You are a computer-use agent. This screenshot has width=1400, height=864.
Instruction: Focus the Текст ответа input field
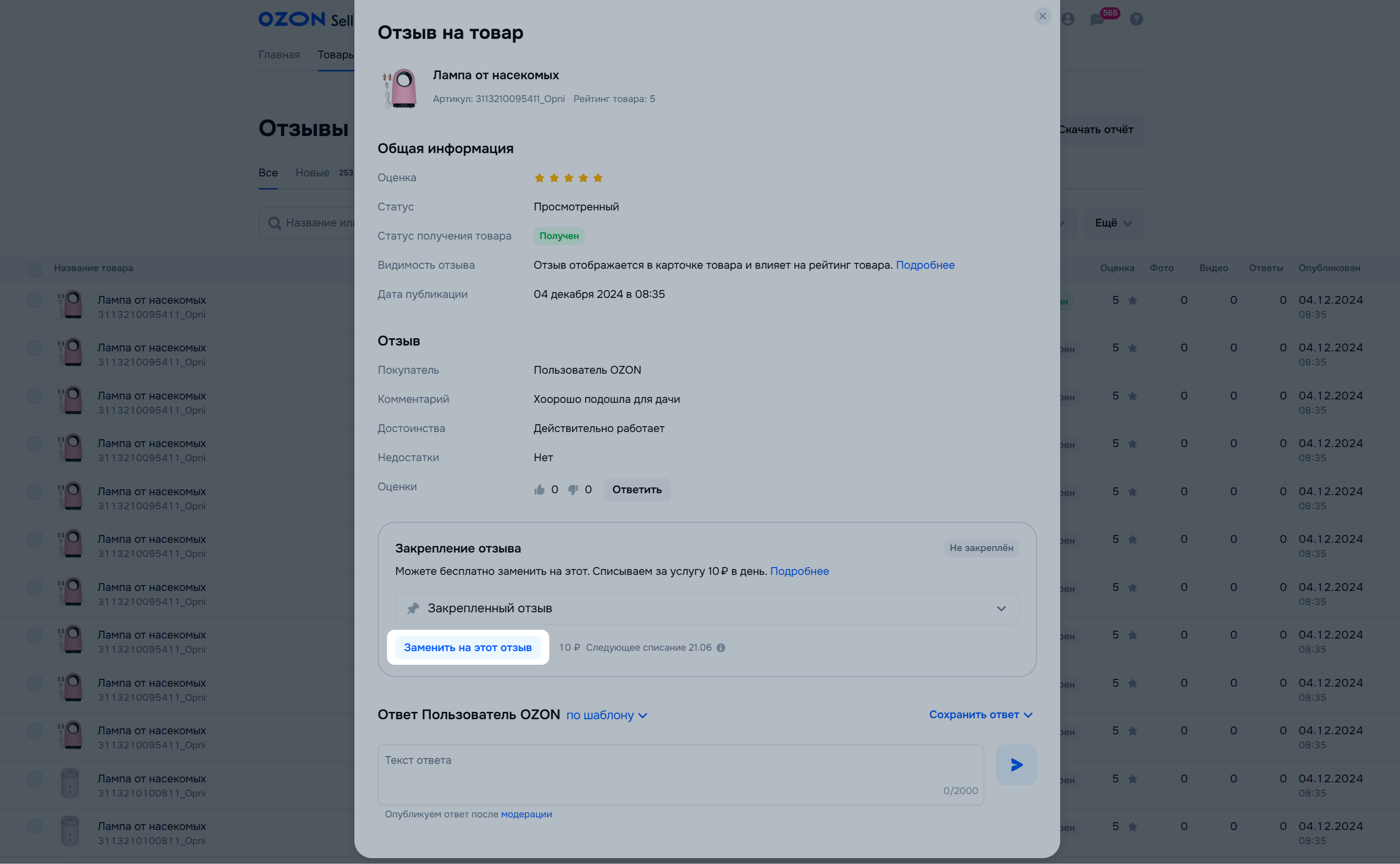point(680,775)
